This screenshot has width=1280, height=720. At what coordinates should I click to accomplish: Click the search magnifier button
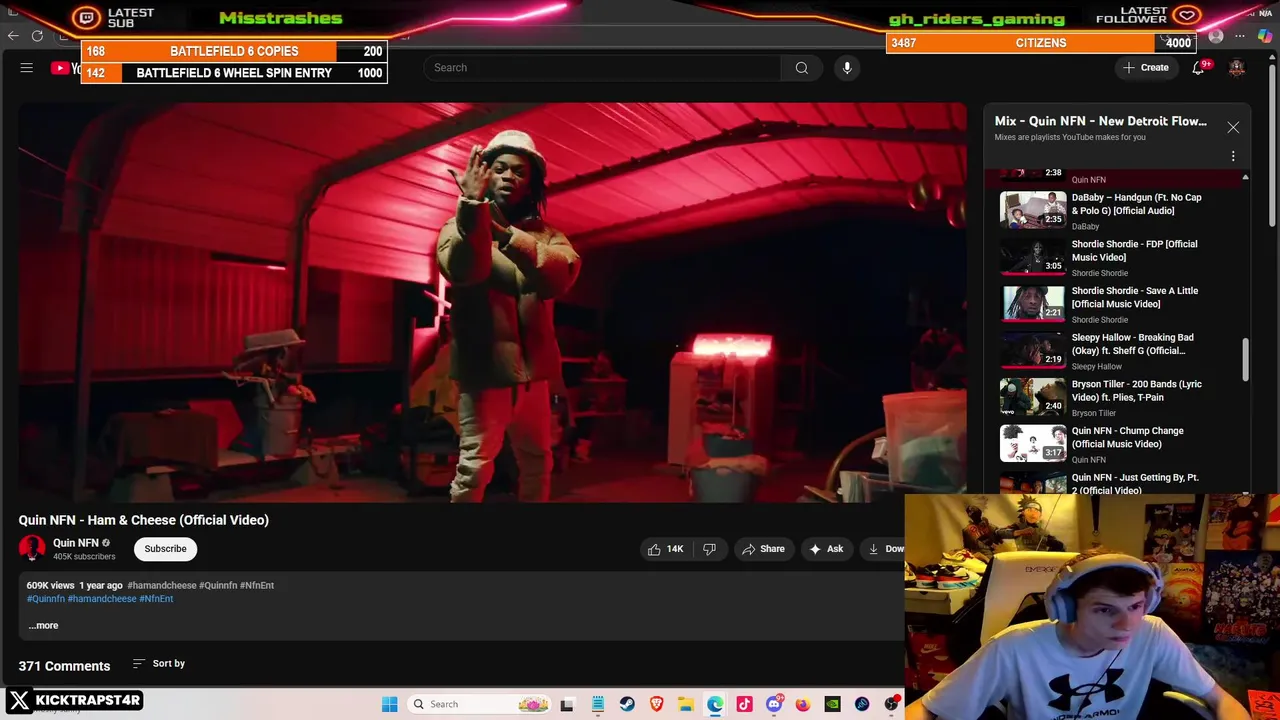click(x=801, y=68)
